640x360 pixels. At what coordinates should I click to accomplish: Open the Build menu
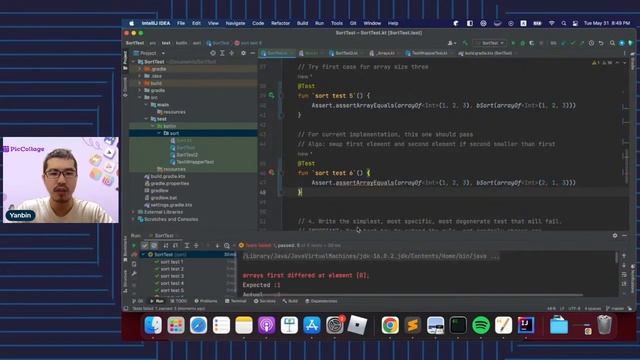(302, 23)
